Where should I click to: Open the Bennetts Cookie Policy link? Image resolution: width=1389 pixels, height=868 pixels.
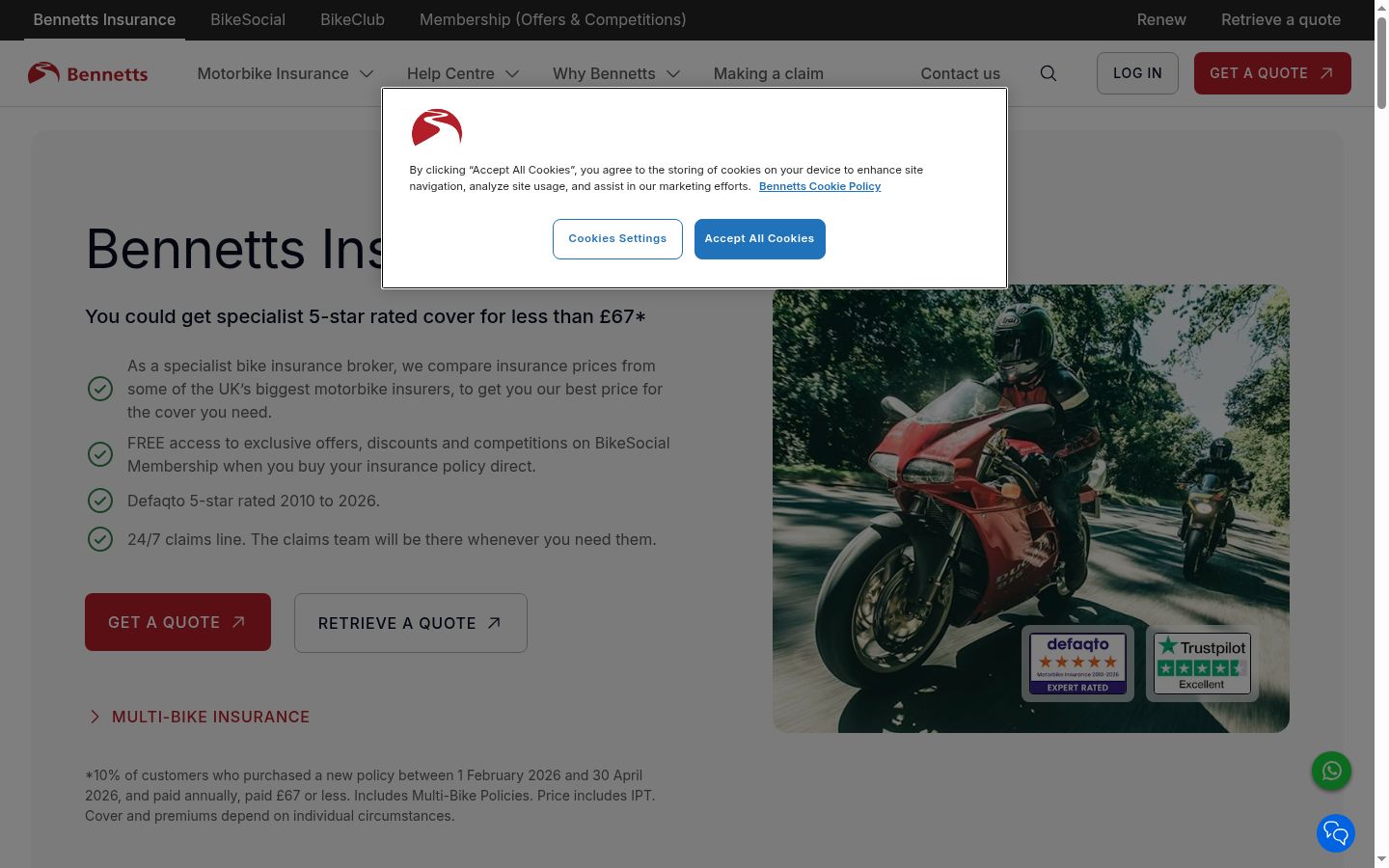[820, 186]
